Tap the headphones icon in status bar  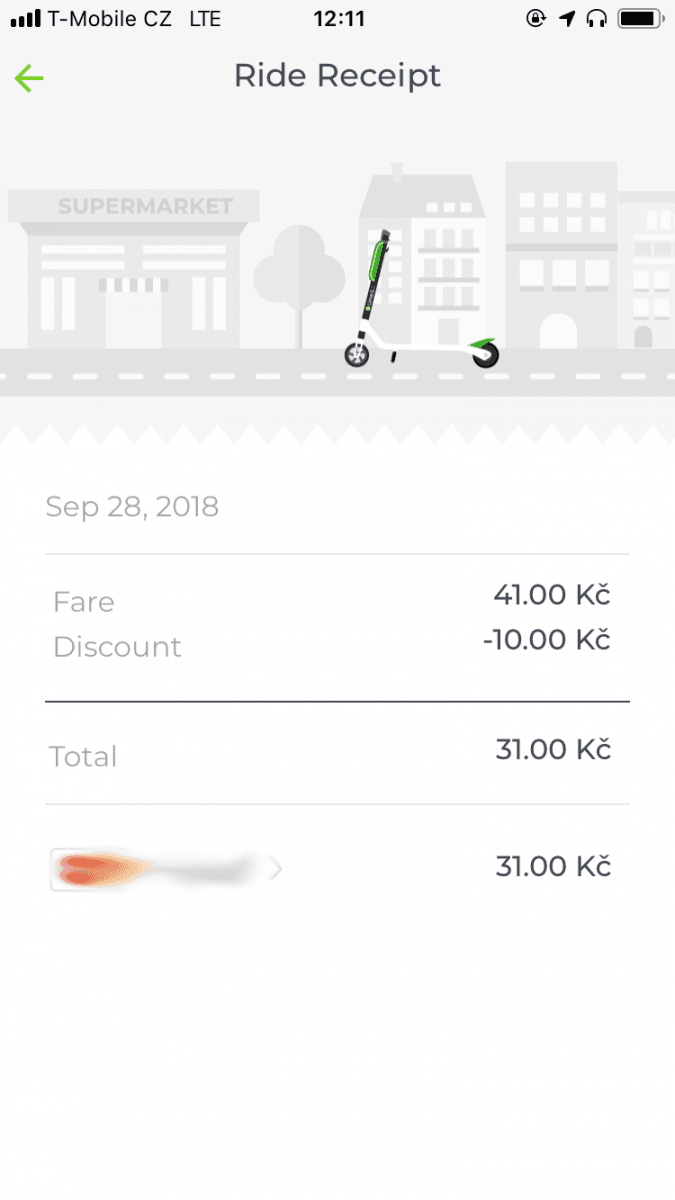(595, 16)
